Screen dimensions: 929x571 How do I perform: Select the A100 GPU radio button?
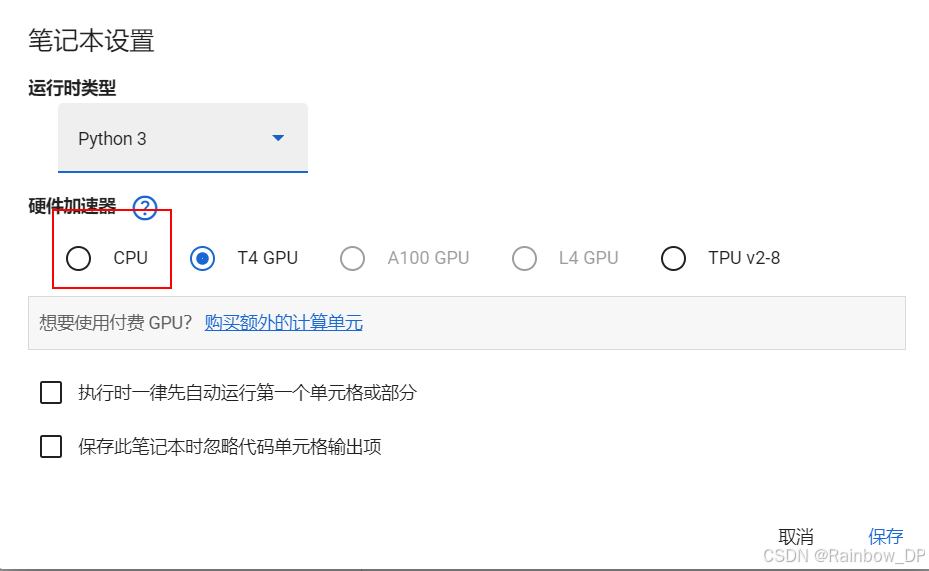coord(353,258)
